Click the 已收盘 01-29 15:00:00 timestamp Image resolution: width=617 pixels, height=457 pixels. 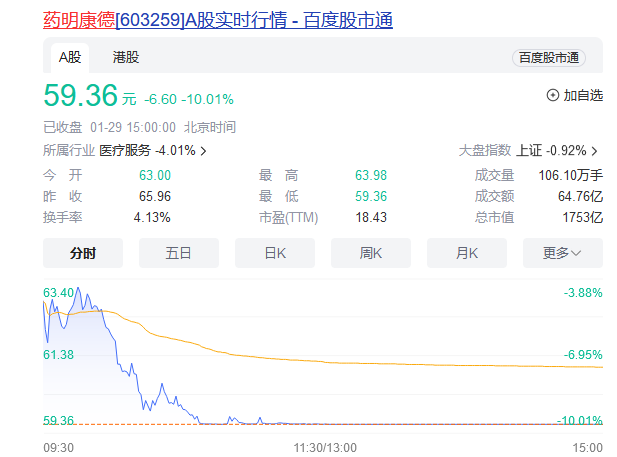139,128
